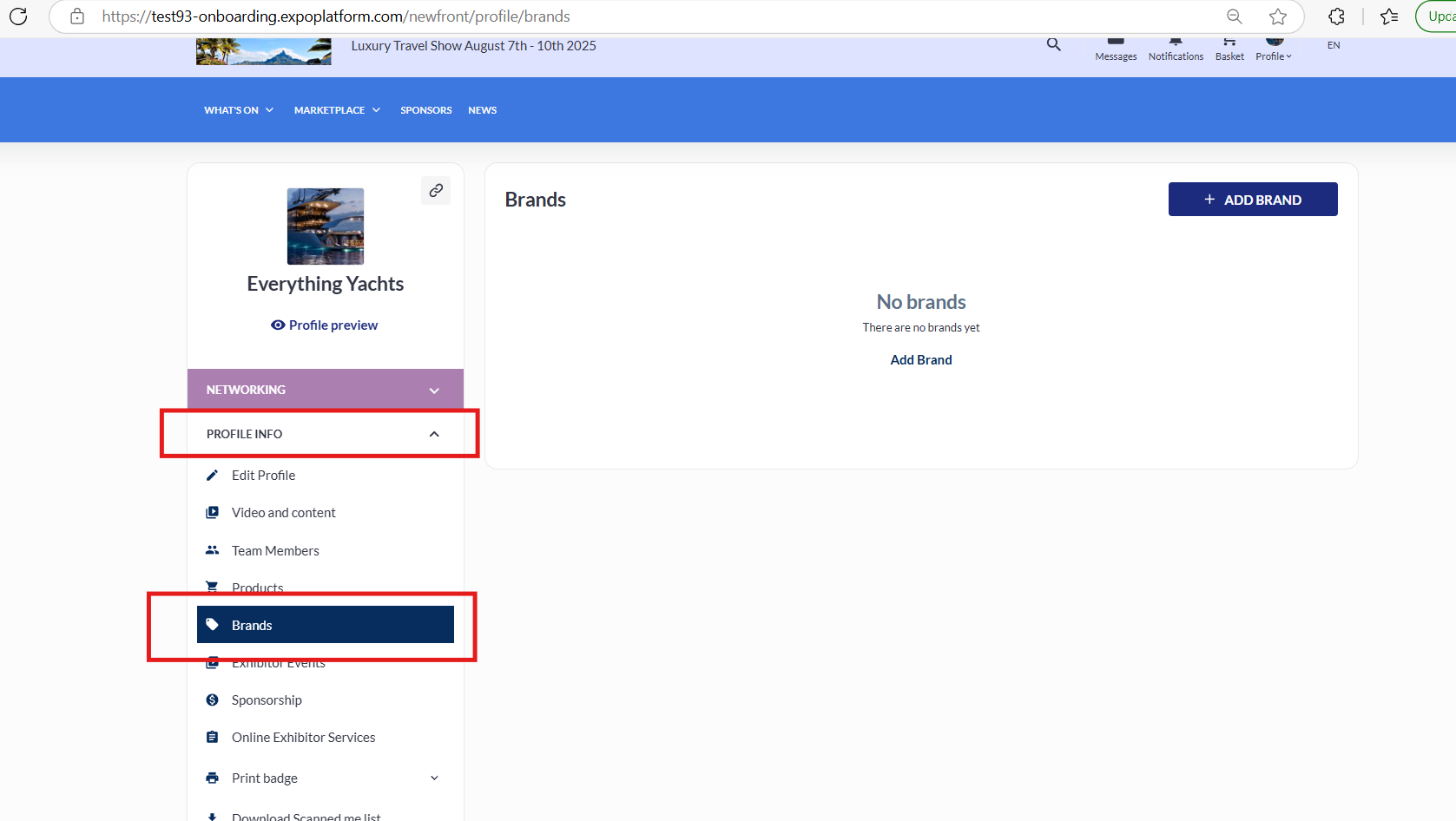Click the zoom magnifier in address bar

[1234, 16]
